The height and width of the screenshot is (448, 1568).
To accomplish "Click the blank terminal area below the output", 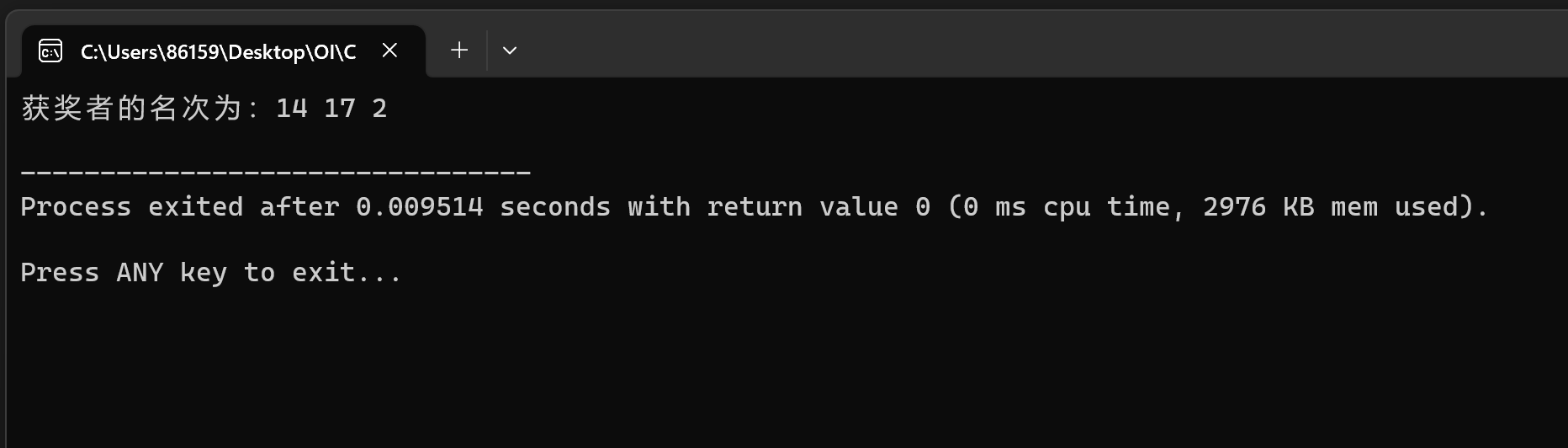I will coord(757,371).
